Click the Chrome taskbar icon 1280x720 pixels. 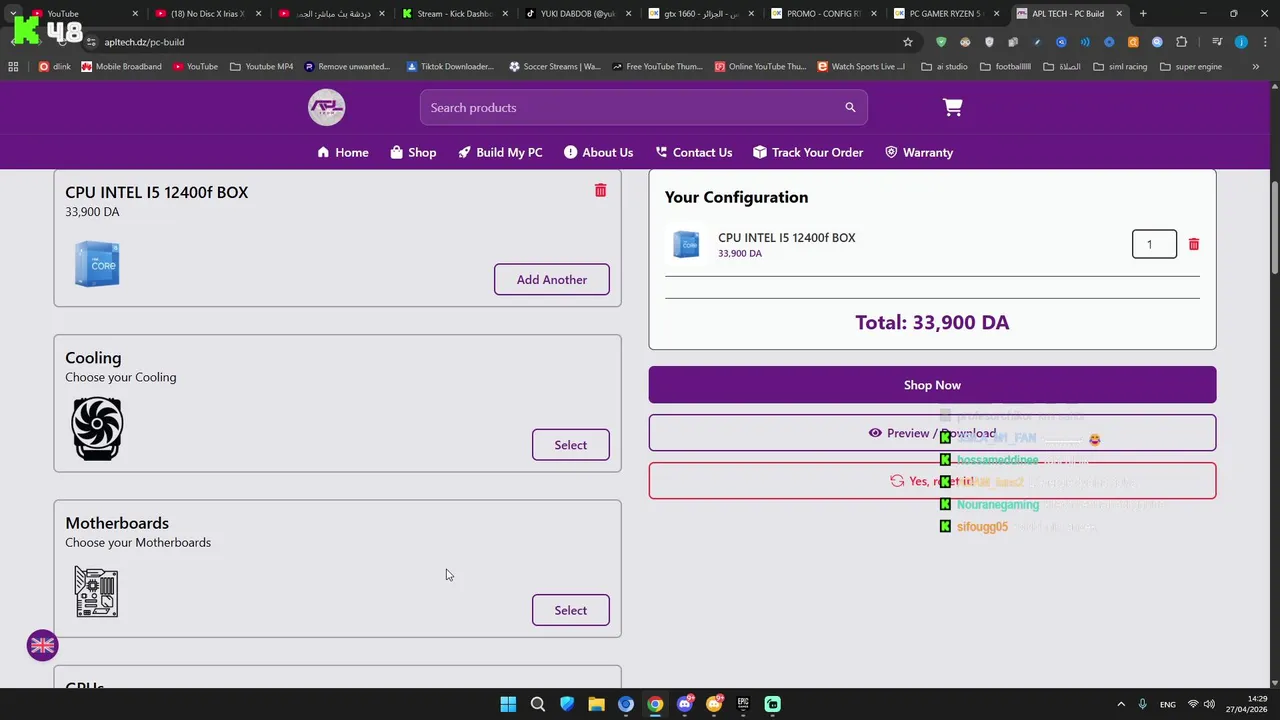[x=655, y=704]
